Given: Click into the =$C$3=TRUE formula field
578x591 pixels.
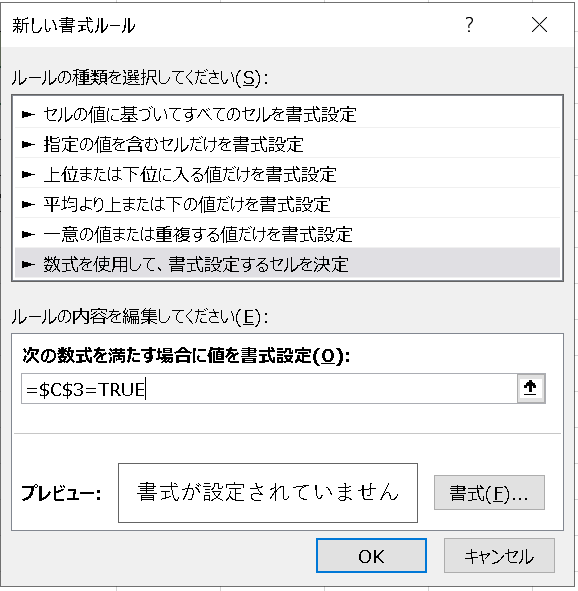Looking at the screenshot, I should click(269, 389).
